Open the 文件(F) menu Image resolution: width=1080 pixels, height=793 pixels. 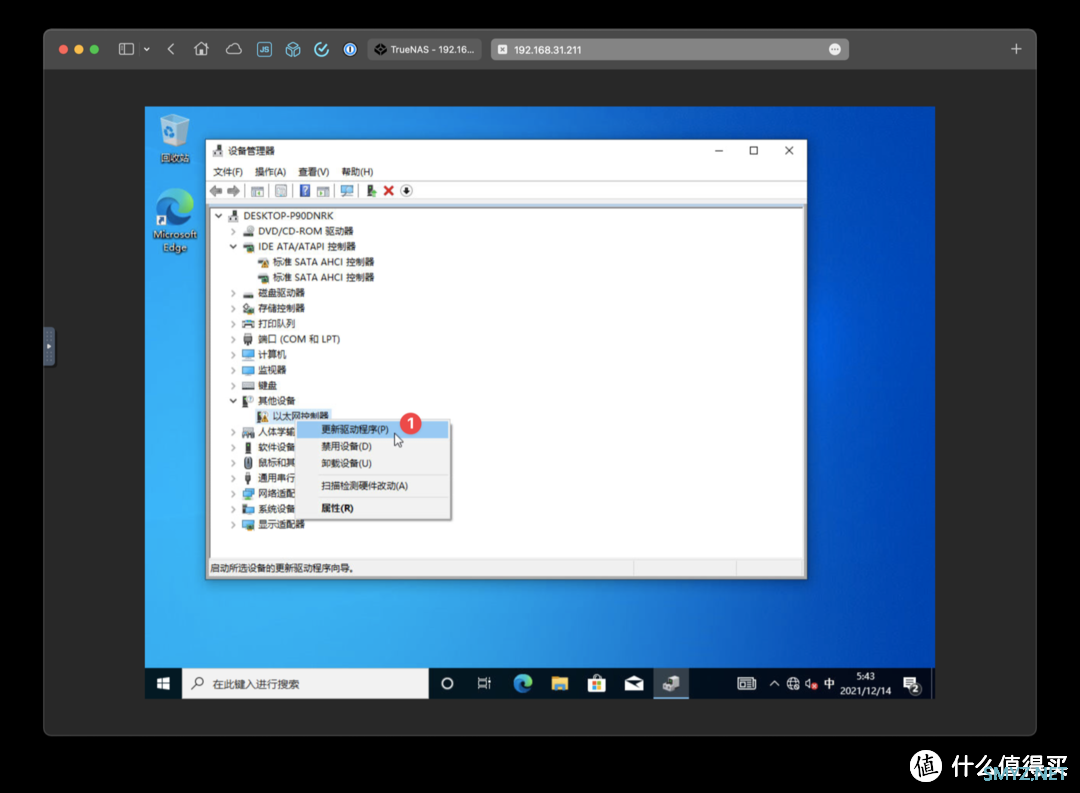click(x=227, y=172)
